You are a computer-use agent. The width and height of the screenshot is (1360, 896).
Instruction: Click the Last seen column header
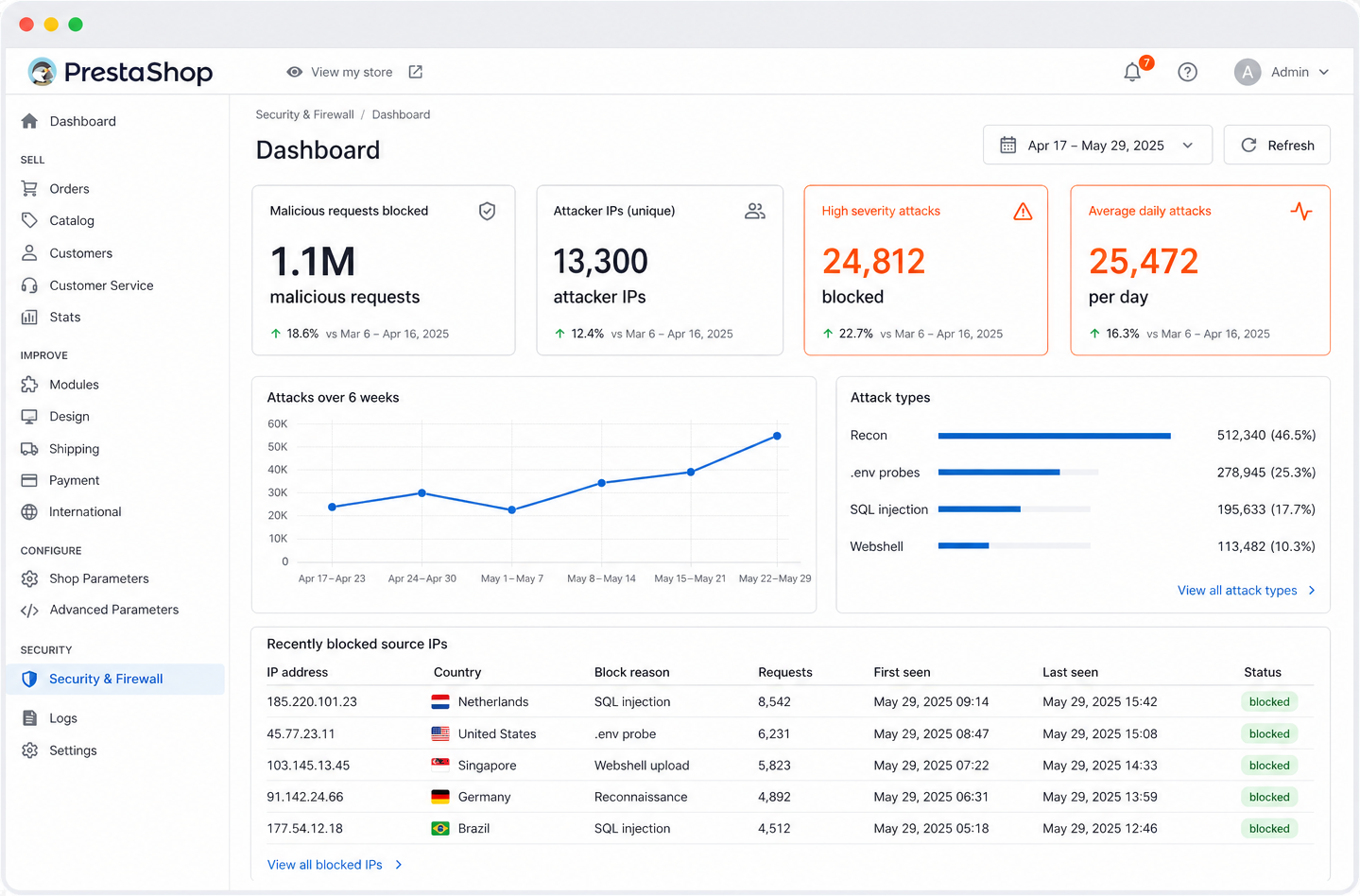click(x=1070, y=672)
